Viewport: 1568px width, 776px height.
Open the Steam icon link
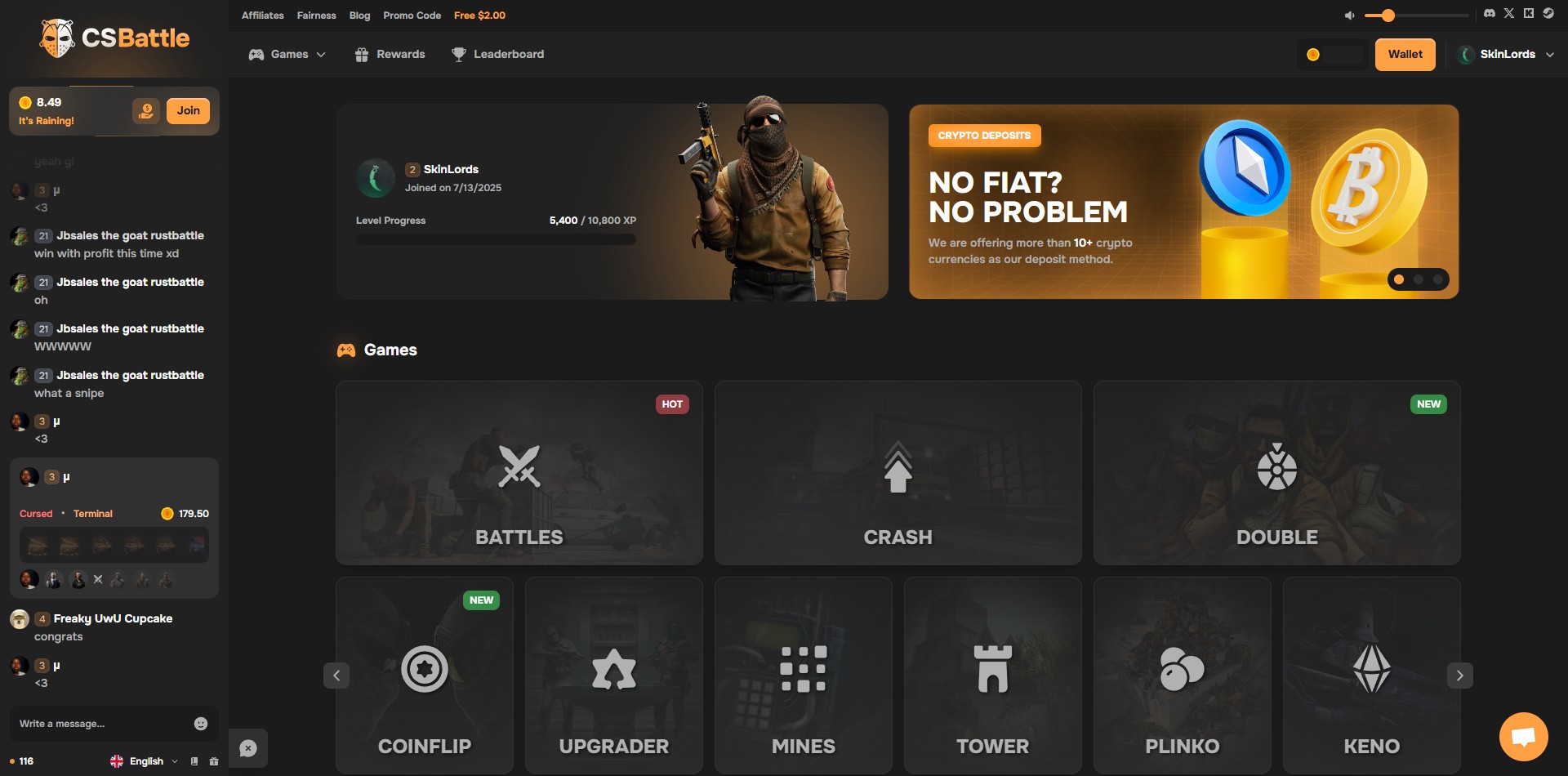tap(1548, 14)
